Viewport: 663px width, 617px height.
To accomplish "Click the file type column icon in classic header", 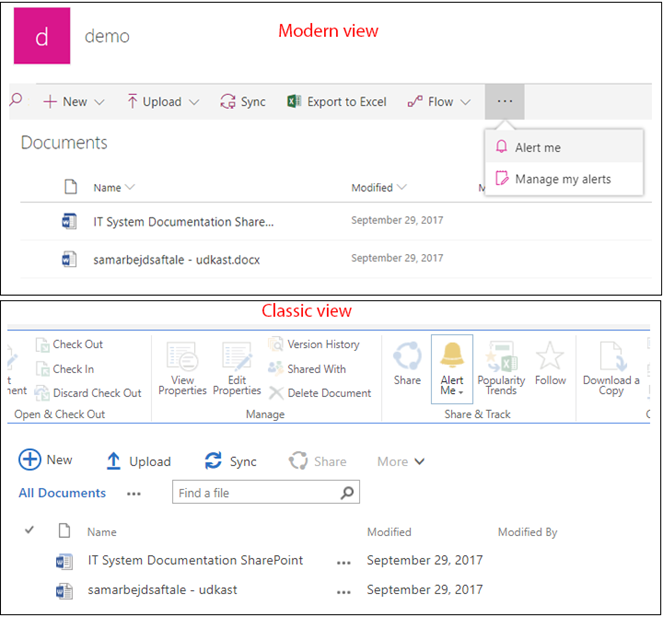I will click(64, 530).
